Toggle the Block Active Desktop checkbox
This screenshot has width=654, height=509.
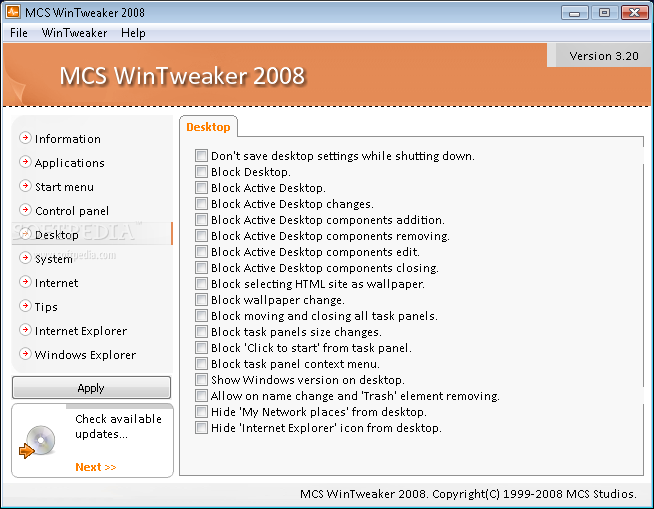pos(201,187)
